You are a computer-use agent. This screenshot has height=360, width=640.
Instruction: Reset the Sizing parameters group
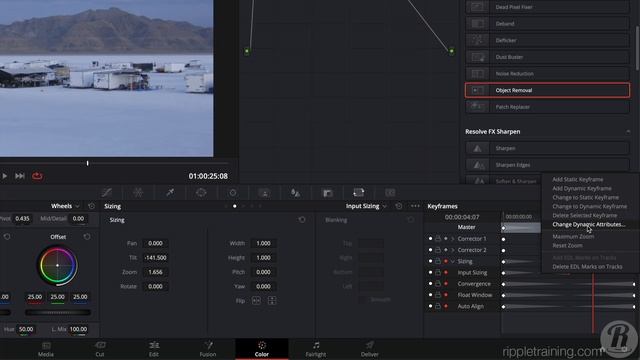pyautogui.click(x=302, y=220)
